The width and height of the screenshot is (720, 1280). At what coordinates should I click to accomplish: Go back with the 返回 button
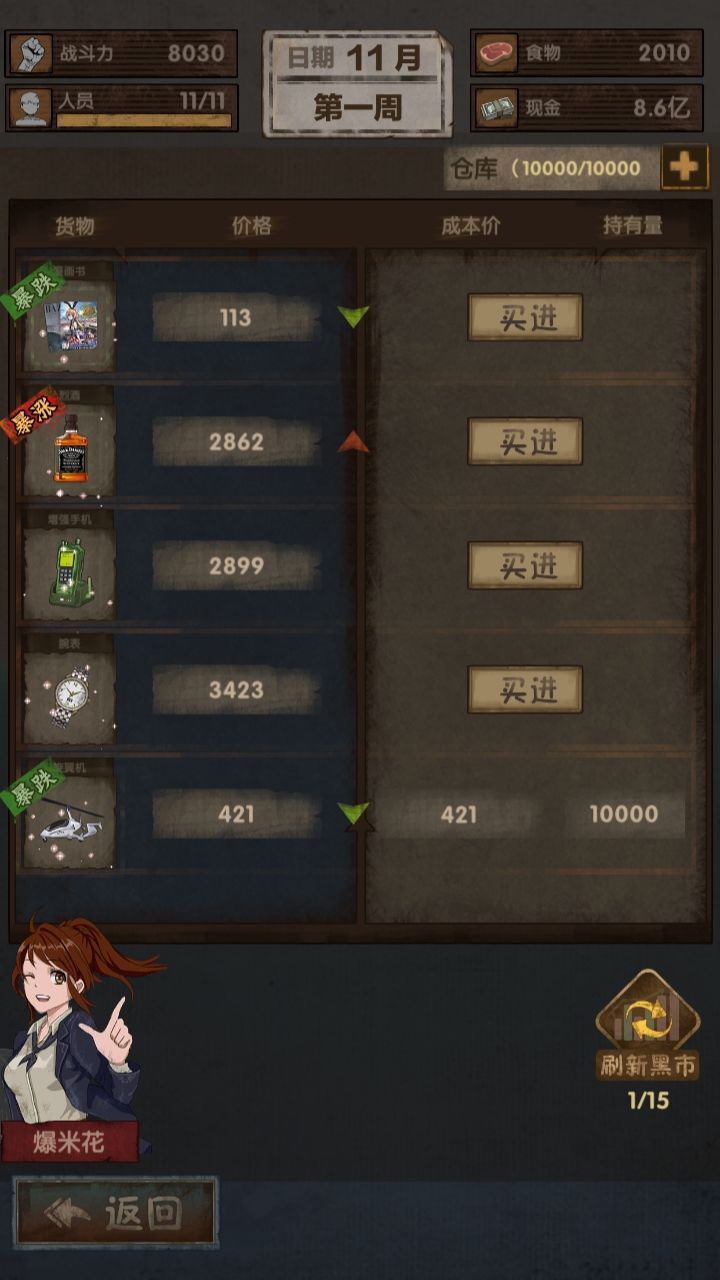pos(116,1212)
